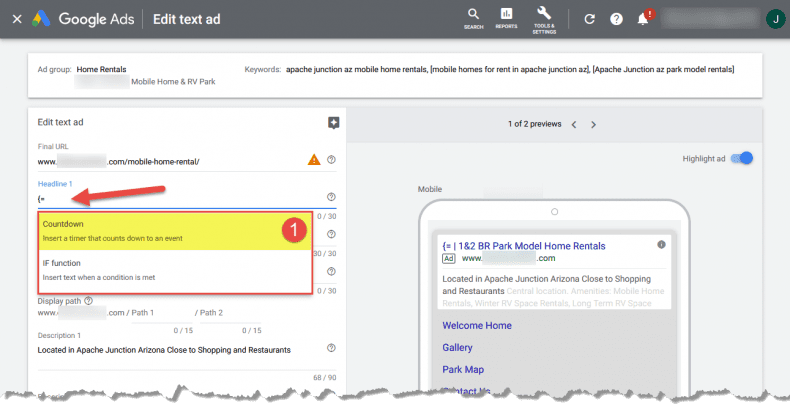Open the notifications bell icon
The image size is (790, 404).
pos(643,19)
